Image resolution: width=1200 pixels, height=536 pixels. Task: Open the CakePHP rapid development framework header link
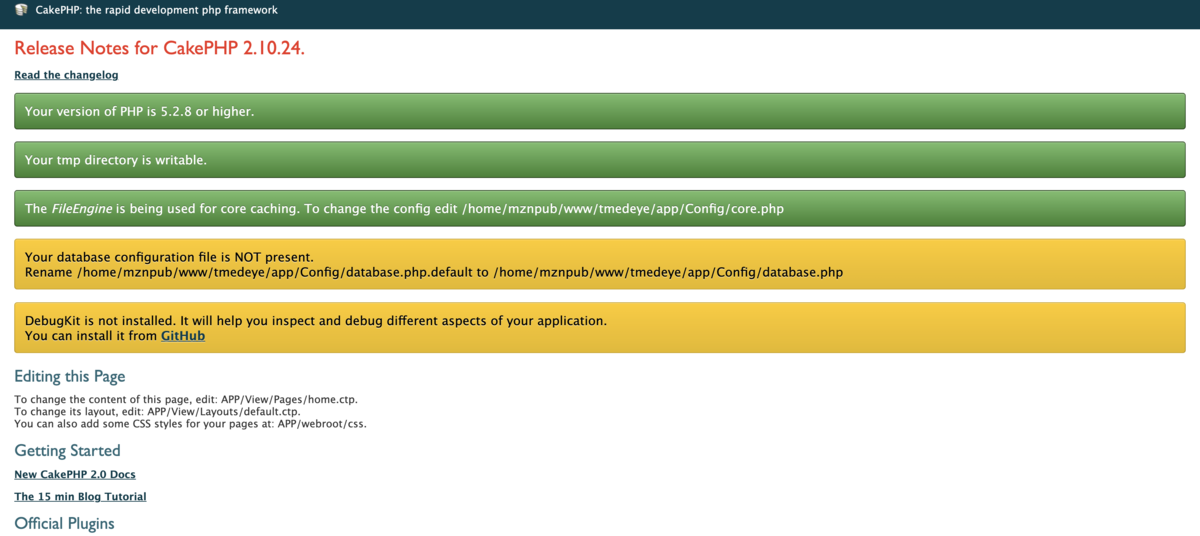156,10
